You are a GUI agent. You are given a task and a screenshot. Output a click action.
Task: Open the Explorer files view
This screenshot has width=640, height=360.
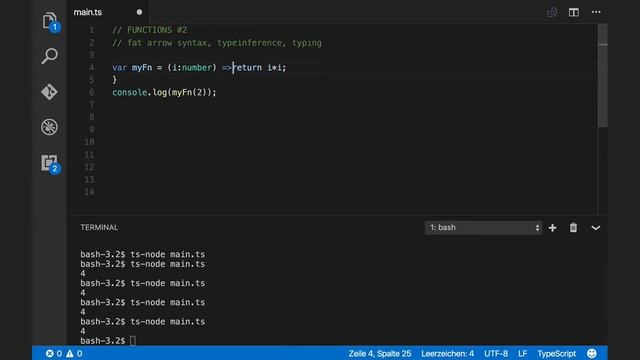(49, 20)
